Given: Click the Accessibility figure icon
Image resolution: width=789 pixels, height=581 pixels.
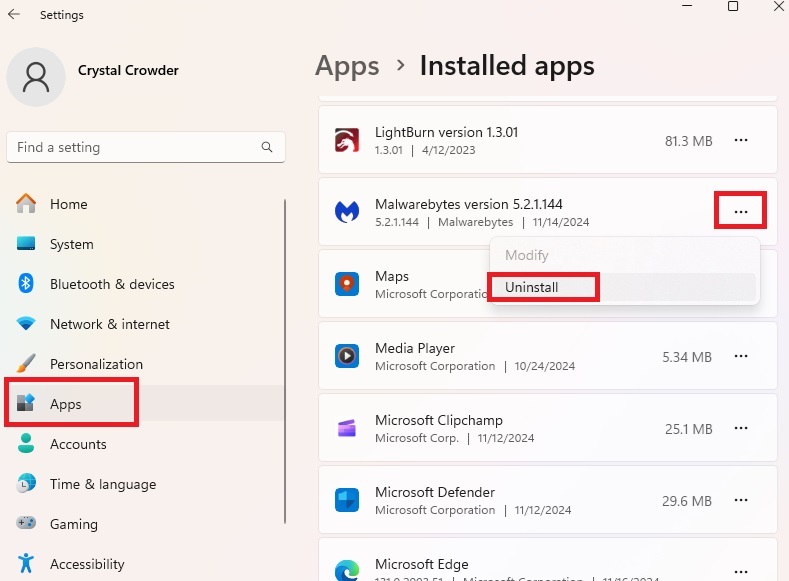Looking at the screenshot, I should tap(26, 563).
